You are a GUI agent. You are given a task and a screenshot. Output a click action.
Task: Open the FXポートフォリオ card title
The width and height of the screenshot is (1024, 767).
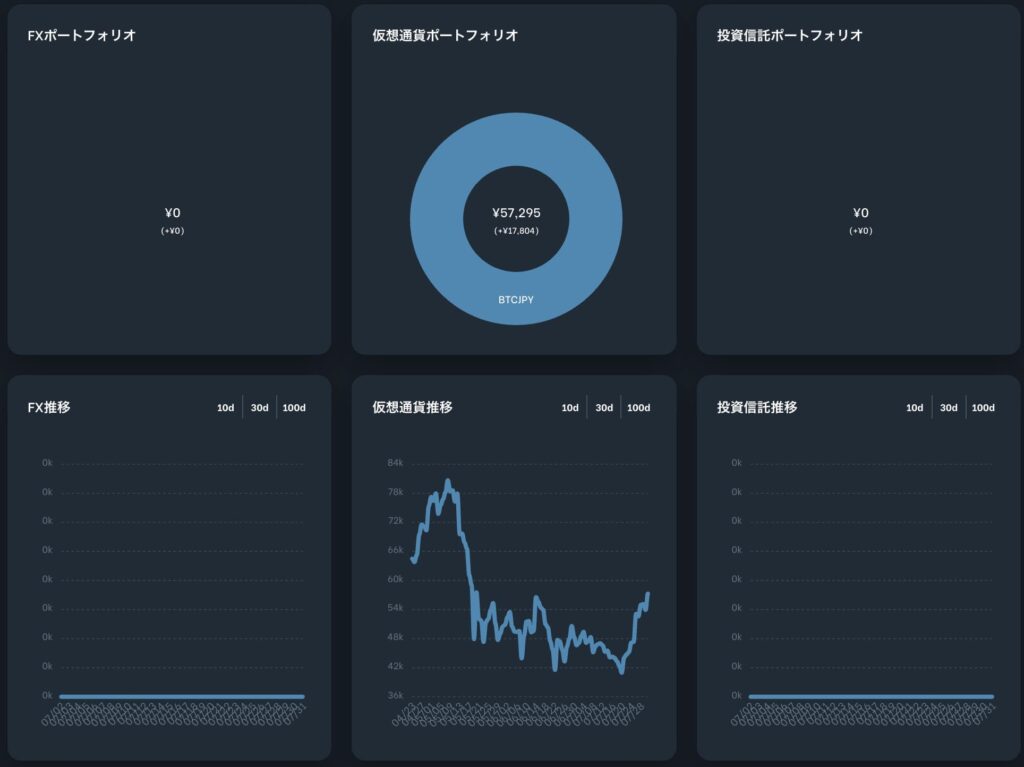coord(81,35)
